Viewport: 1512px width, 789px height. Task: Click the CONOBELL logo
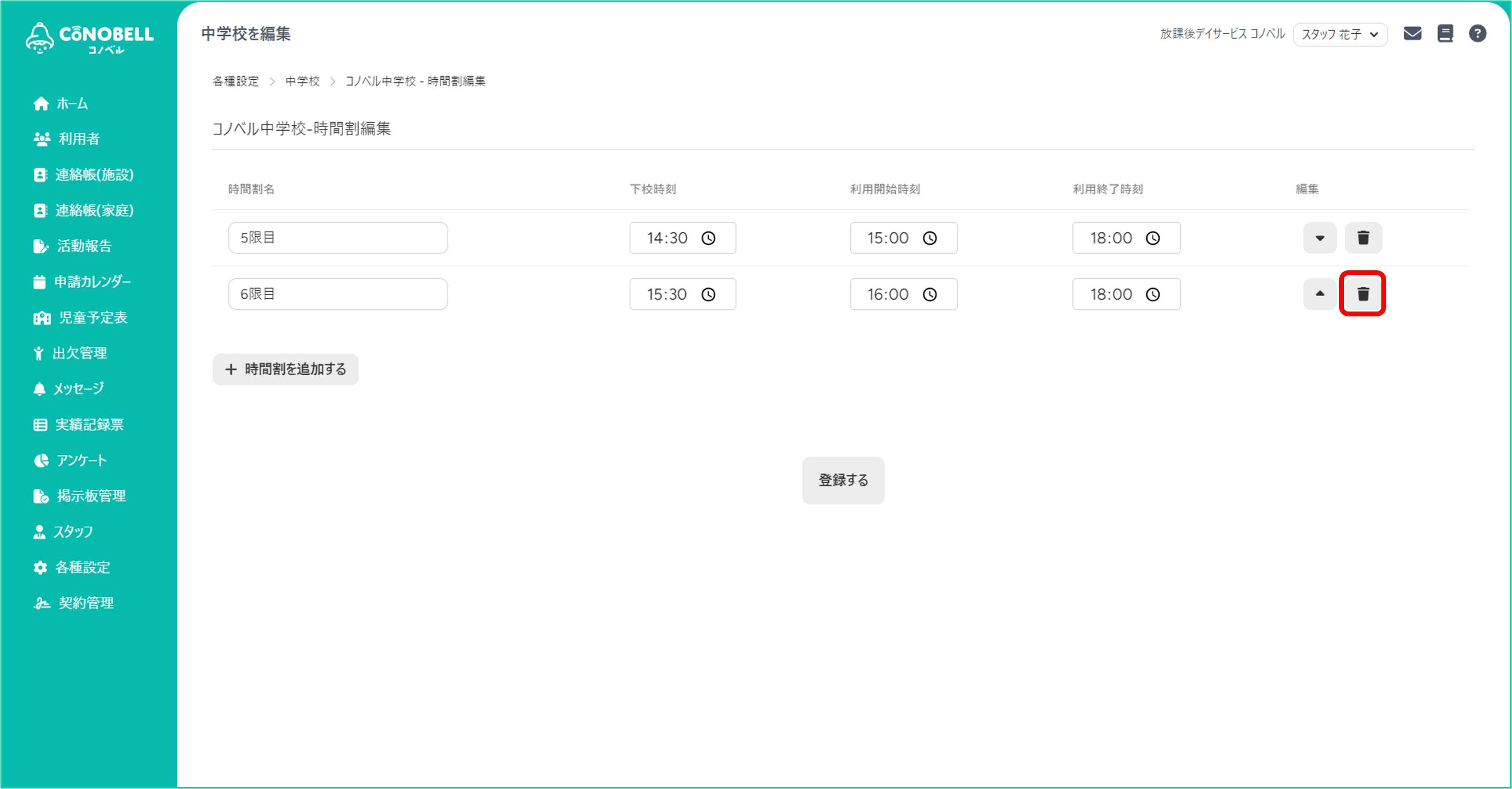[89, 38]
